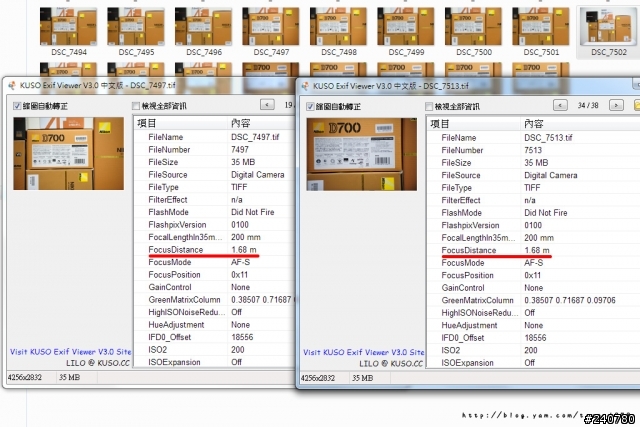Open Visit KUSO Exif Viewer link in DSC_7513 window

(364, 352)
